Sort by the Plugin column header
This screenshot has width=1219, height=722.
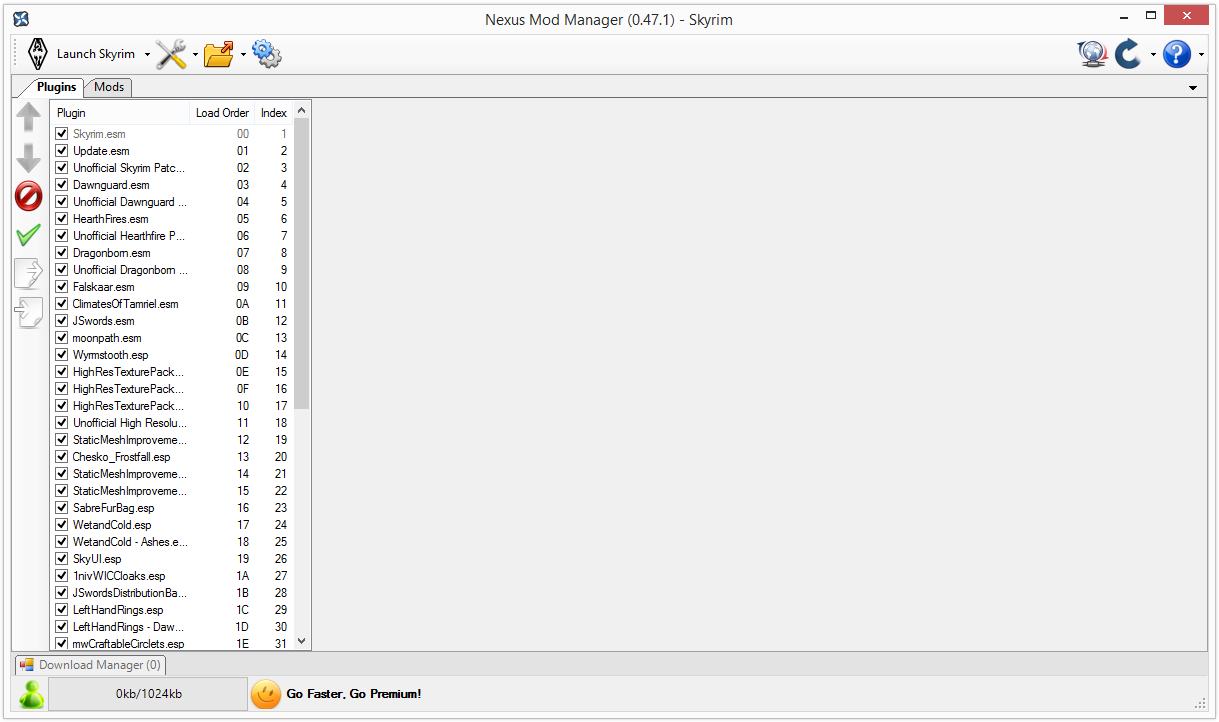(120, 113)
